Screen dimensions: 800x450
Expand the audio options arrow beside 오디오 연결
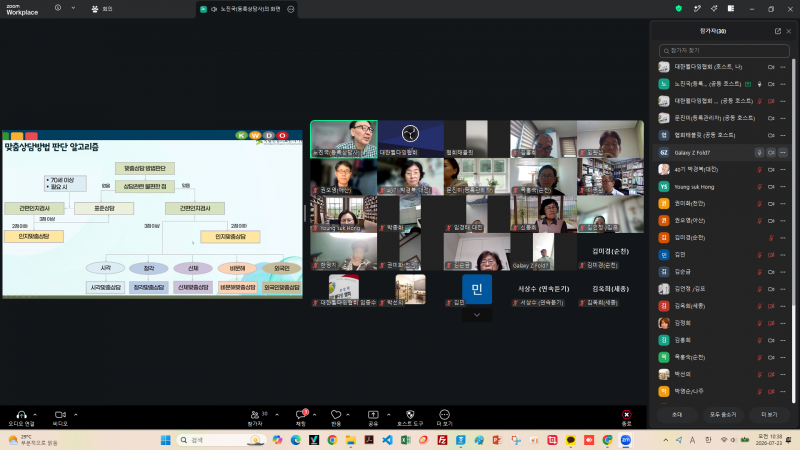point(35,414)
